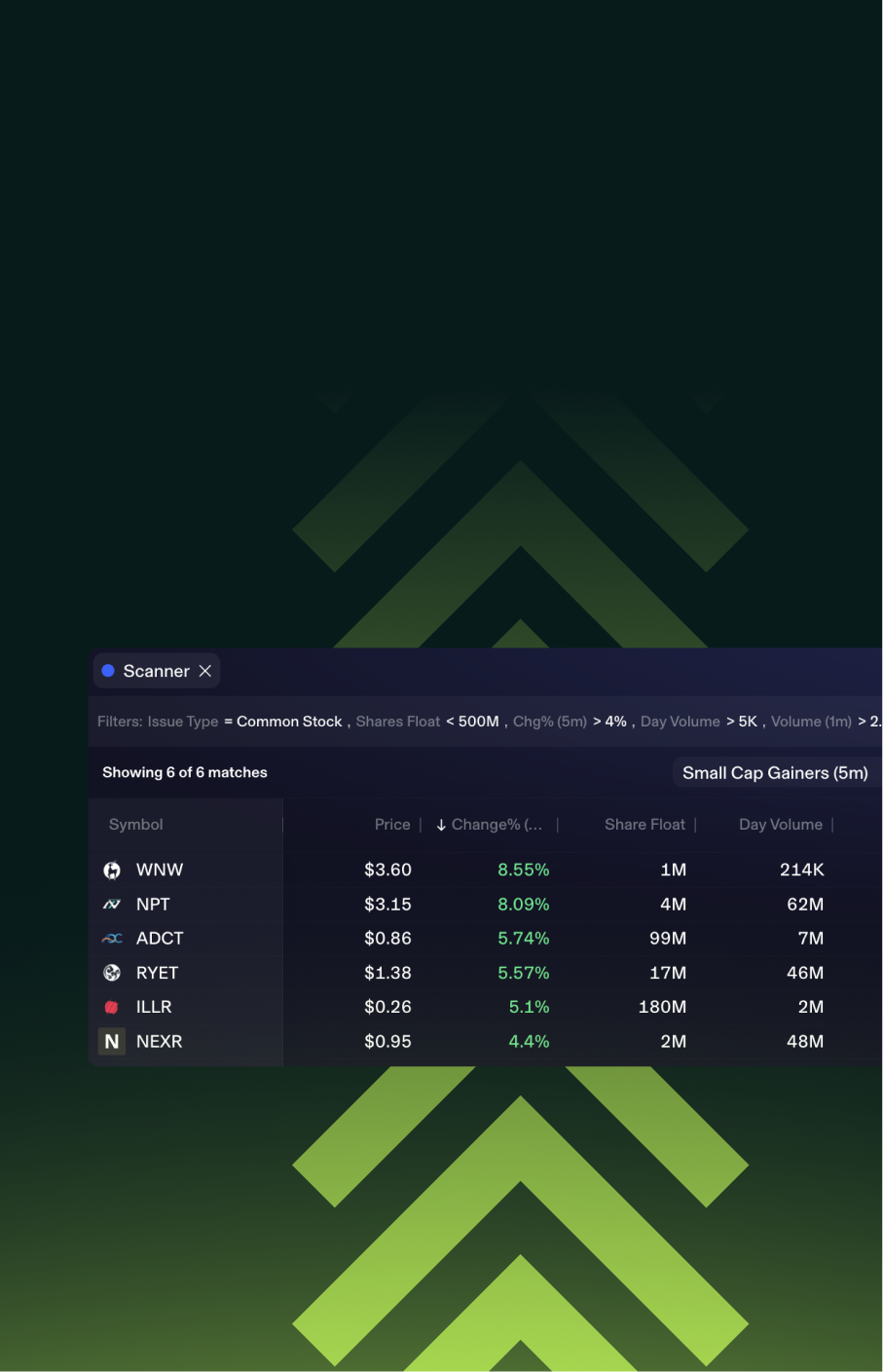Click WNW share float 1M
This screenshot has height=1372, width=883.
[x=674, y=870]
